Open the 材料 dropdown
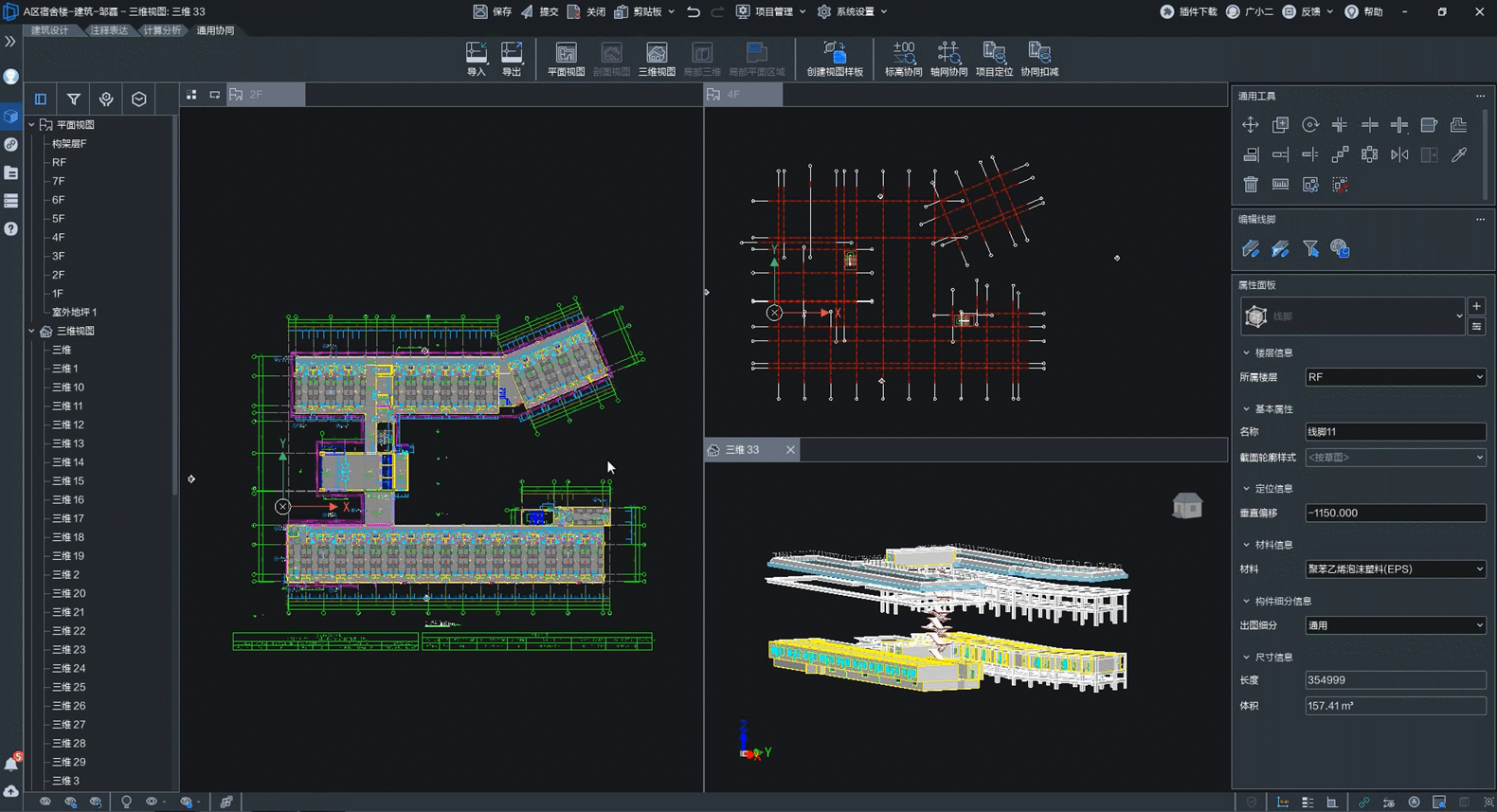The width and height of the screenshot is (1497, 812). coord(1395,568)
